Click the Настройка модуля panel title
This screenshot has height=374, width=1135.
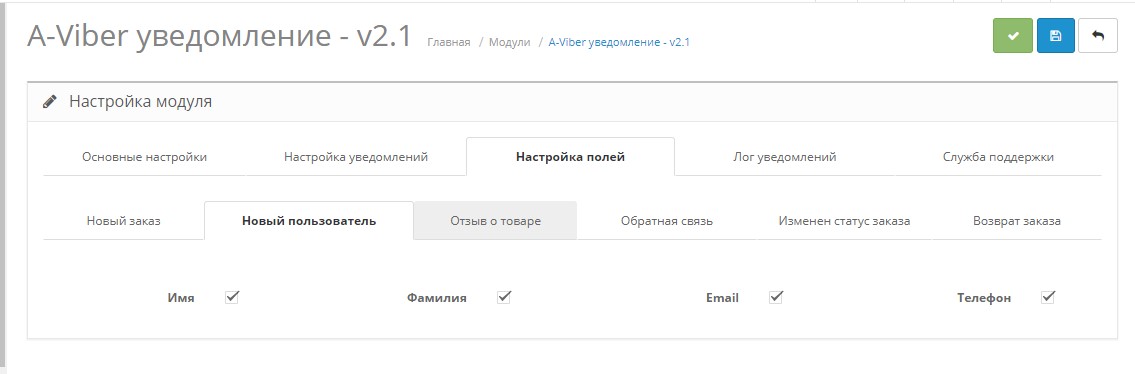tap(140, 102)
